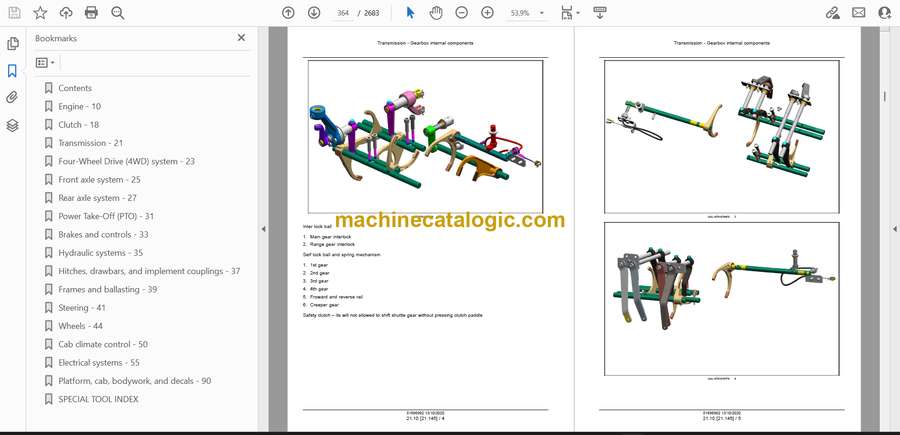Open the account sharing icon
The height and width of the screenshot is (435, 900).
click(885, 13)
